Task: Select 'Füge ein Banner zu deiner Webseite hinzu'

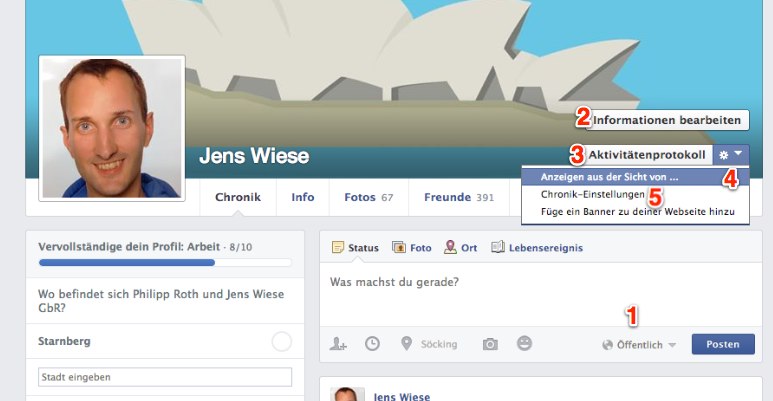Action: tap(635, 212)
